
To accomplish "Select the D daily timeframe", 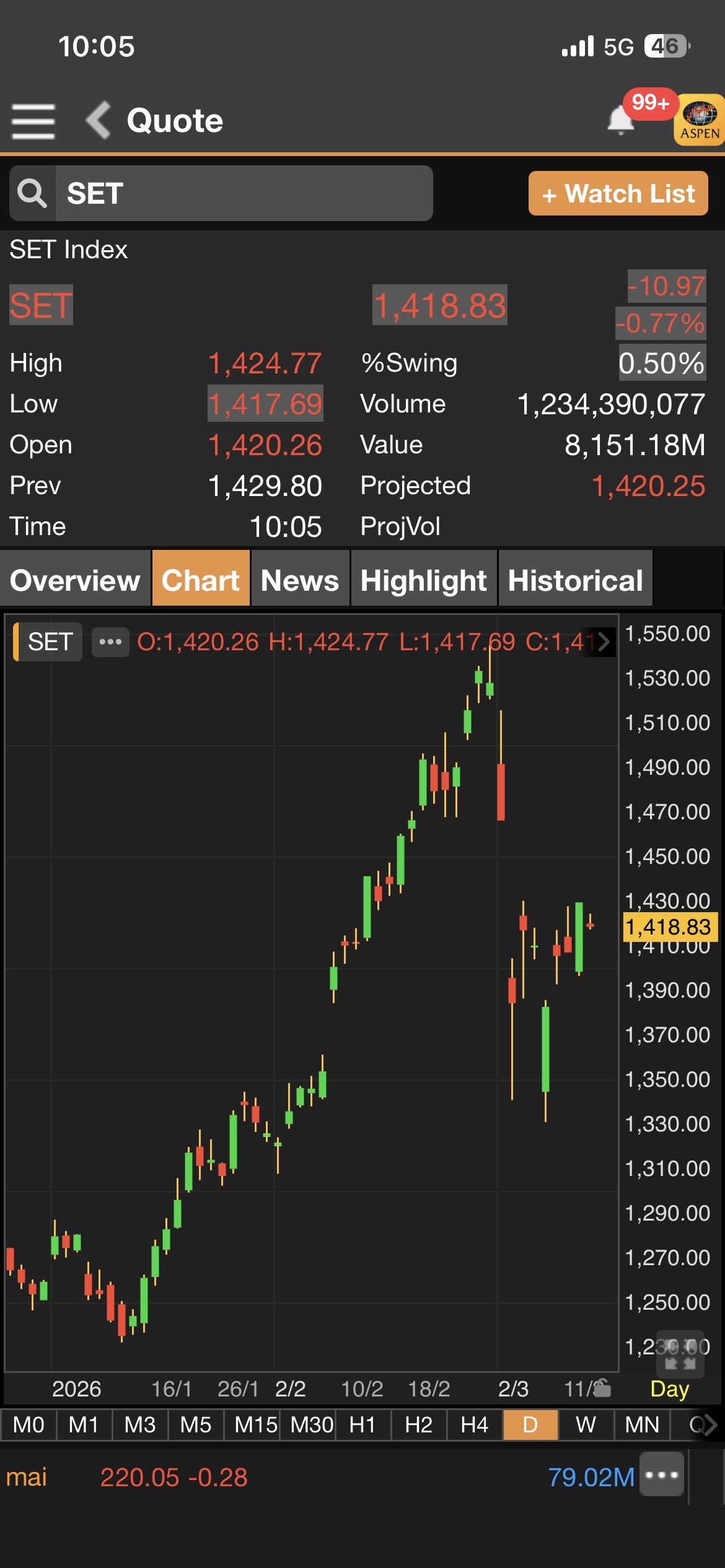I will [x=530, y=1425].
